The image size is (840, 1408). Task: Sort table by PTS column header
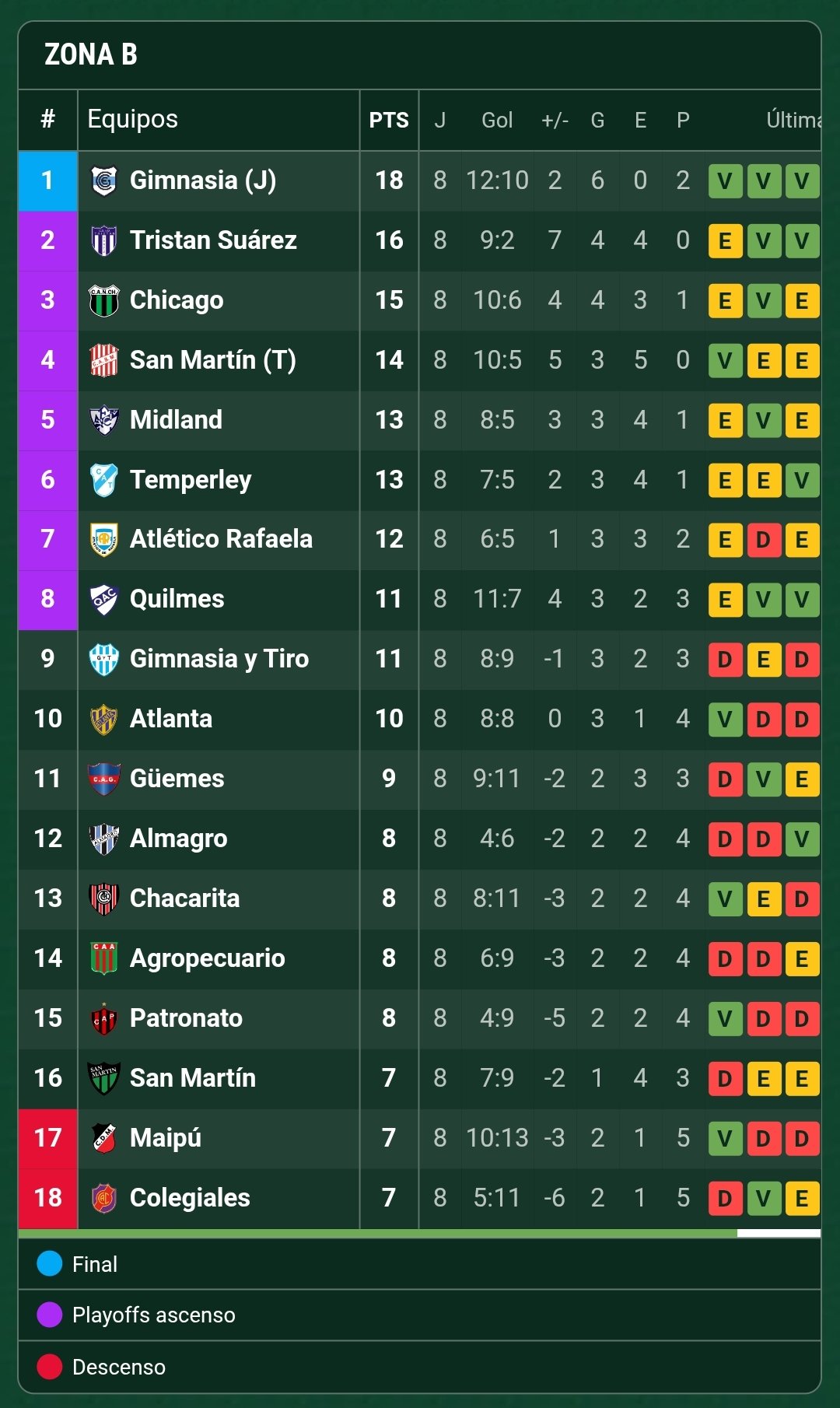[x=389, y=120]
